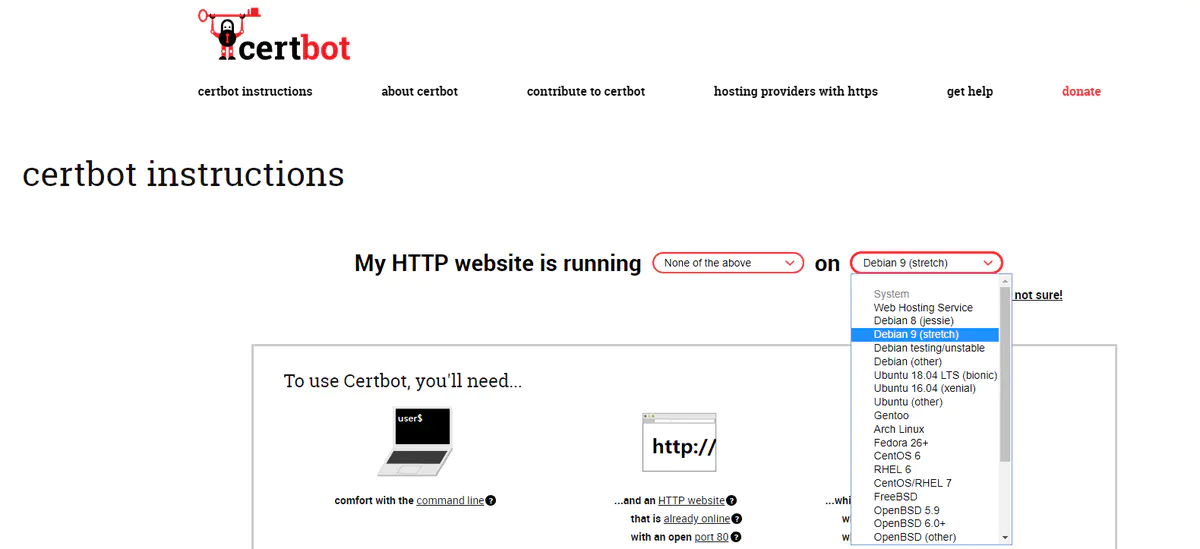The height and width of the screenshot is (549, 1200).
Task: Click the laptop terminal icon
Action: point(416,441)
